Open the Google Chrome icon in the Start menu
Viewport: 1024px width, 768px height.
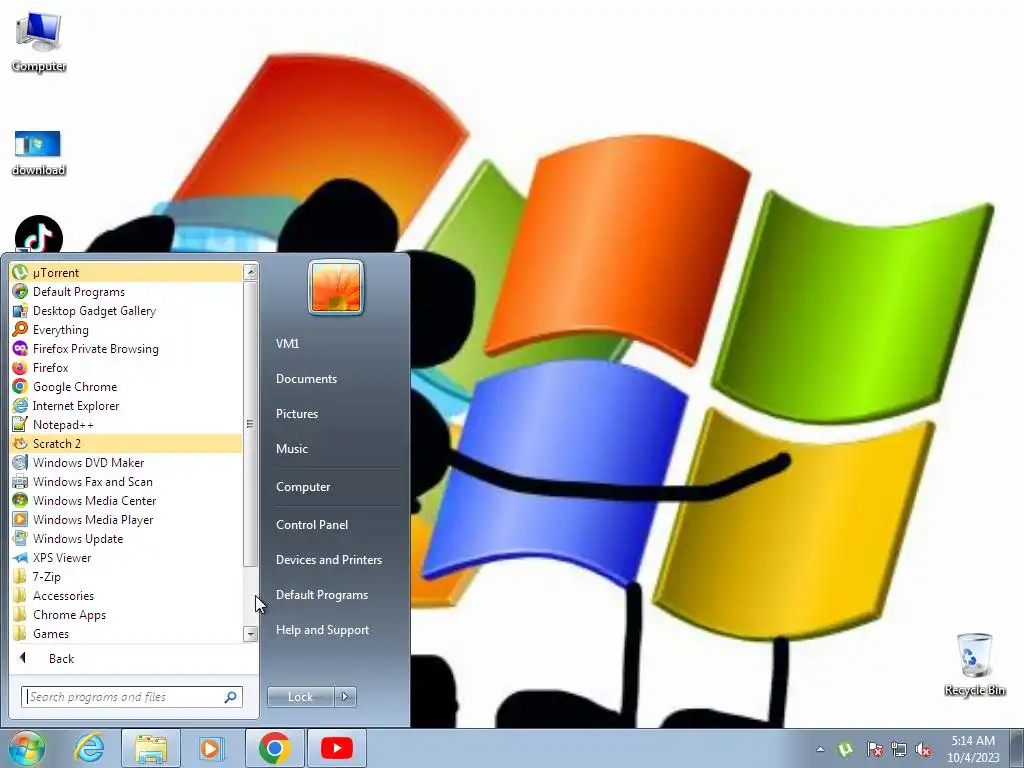(20, 386)
